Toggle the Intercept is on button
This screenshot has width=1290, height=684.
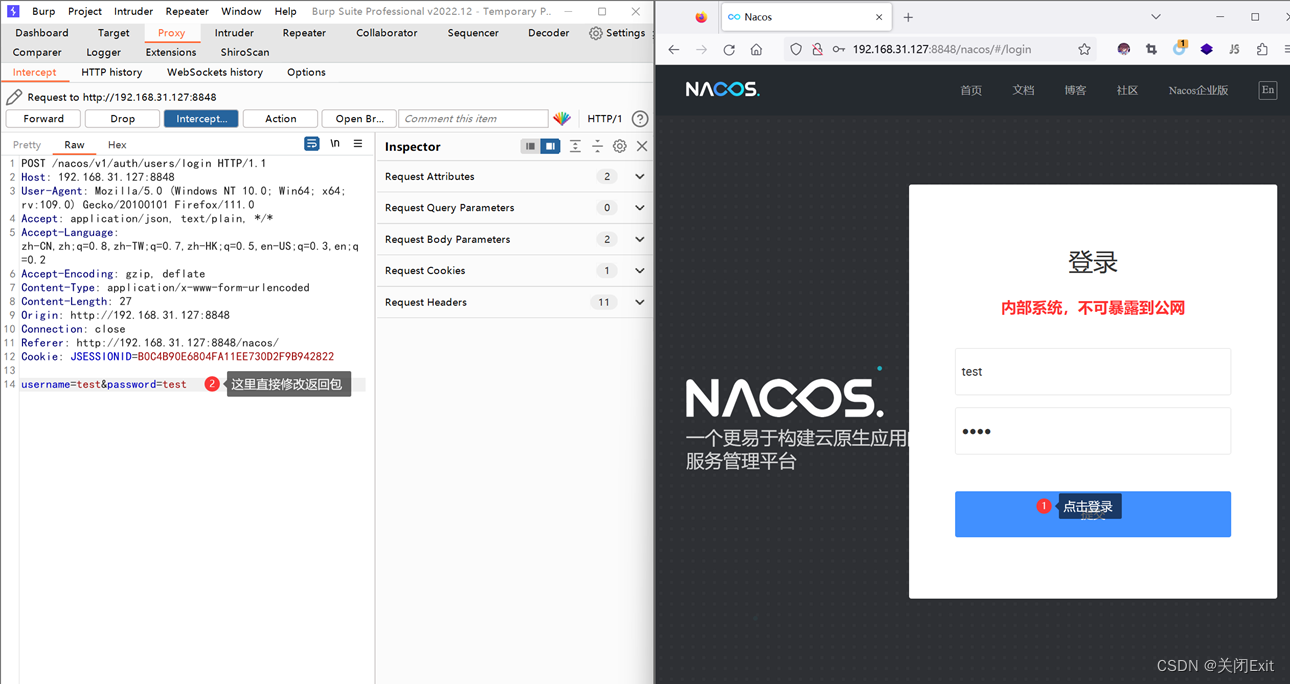[x=201, y=118]
